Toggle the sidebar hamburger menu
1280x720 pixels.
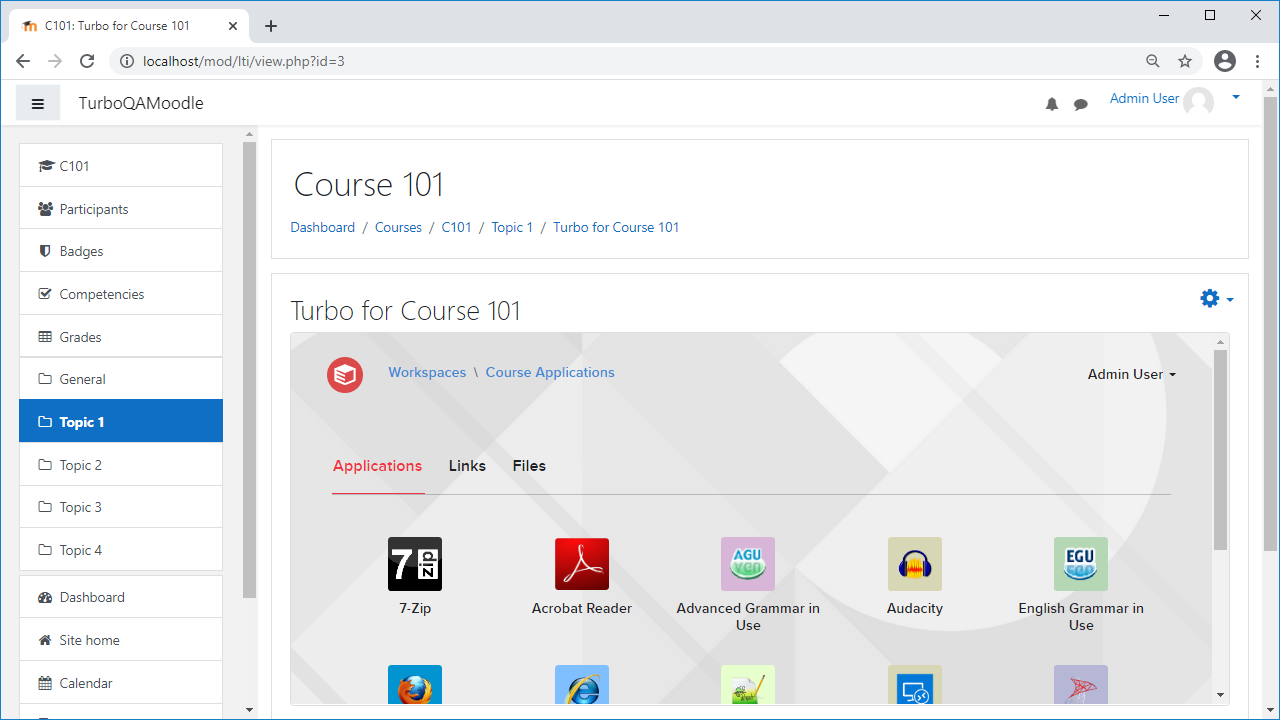click(x=38, y=102)
